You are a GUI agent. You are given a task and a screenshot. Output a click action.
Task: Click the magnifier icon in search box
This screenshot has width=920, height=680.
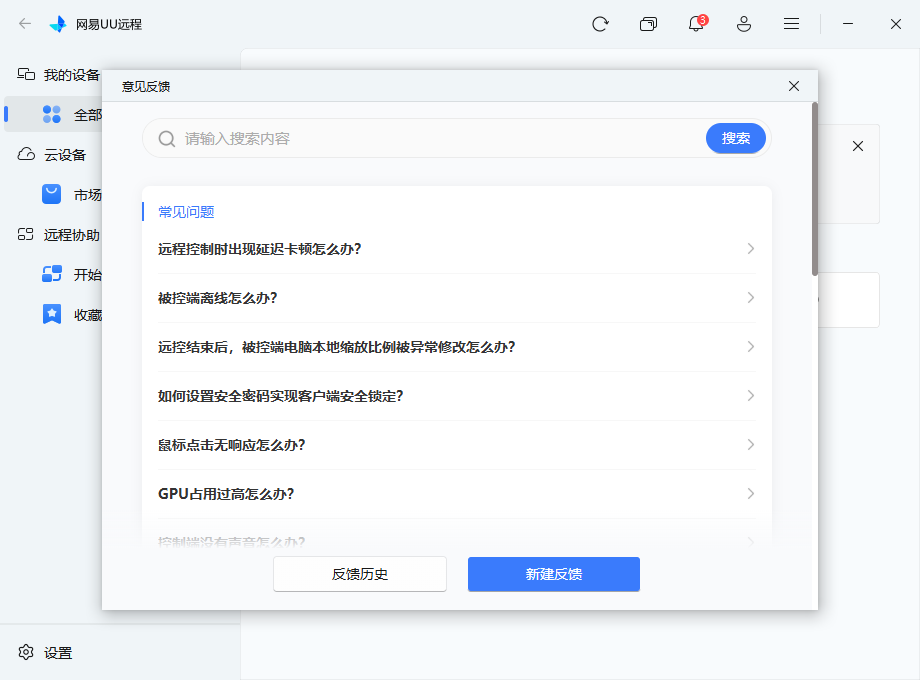click(167, 138)
